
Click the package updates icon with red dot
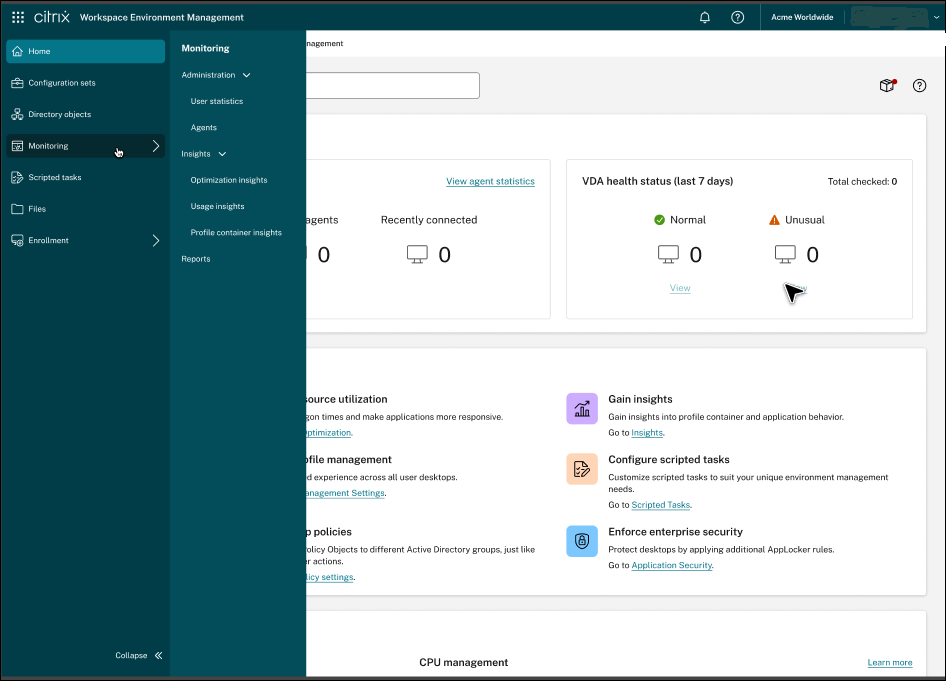887,86
